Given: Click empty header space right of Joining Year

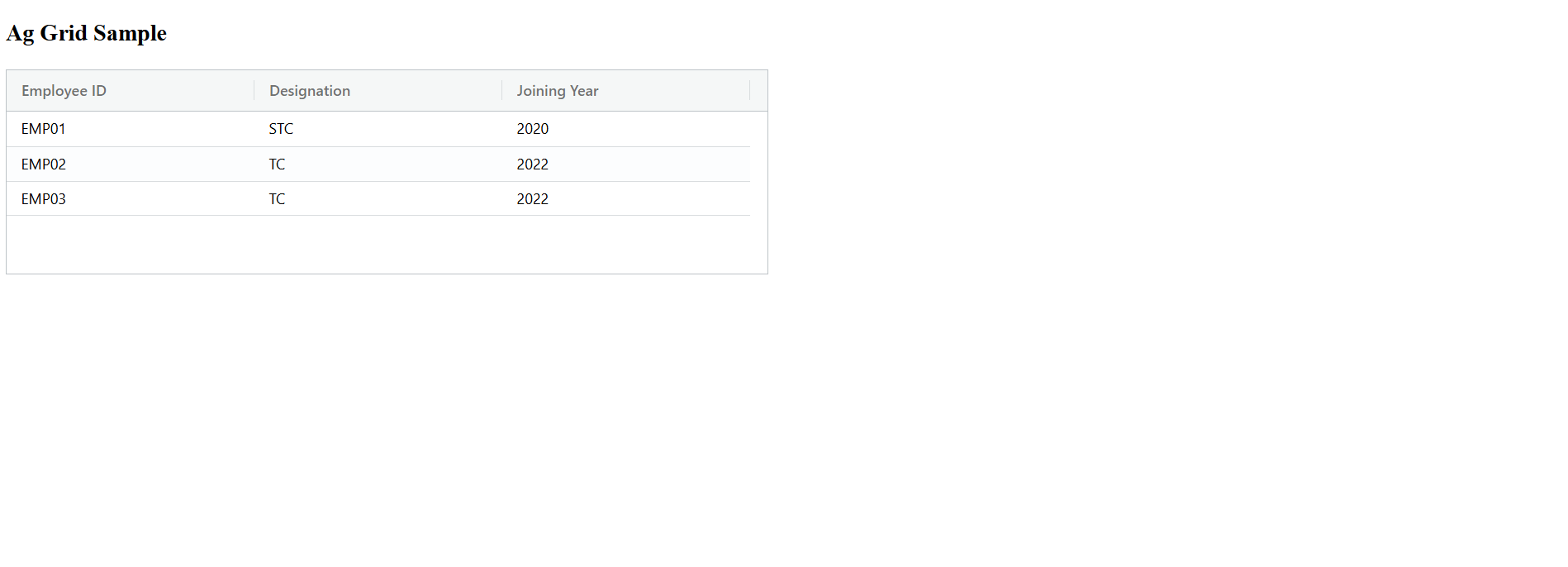Looking at the screenshot, I should pyautogui.click(x=759, y=91).
